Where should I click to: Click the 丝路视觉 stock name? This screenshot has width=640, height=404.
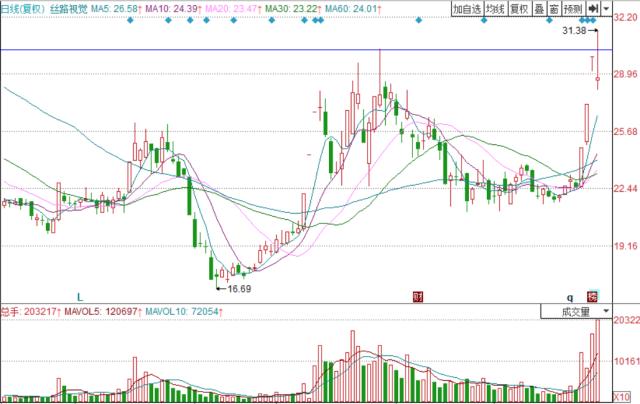[69, 9]
